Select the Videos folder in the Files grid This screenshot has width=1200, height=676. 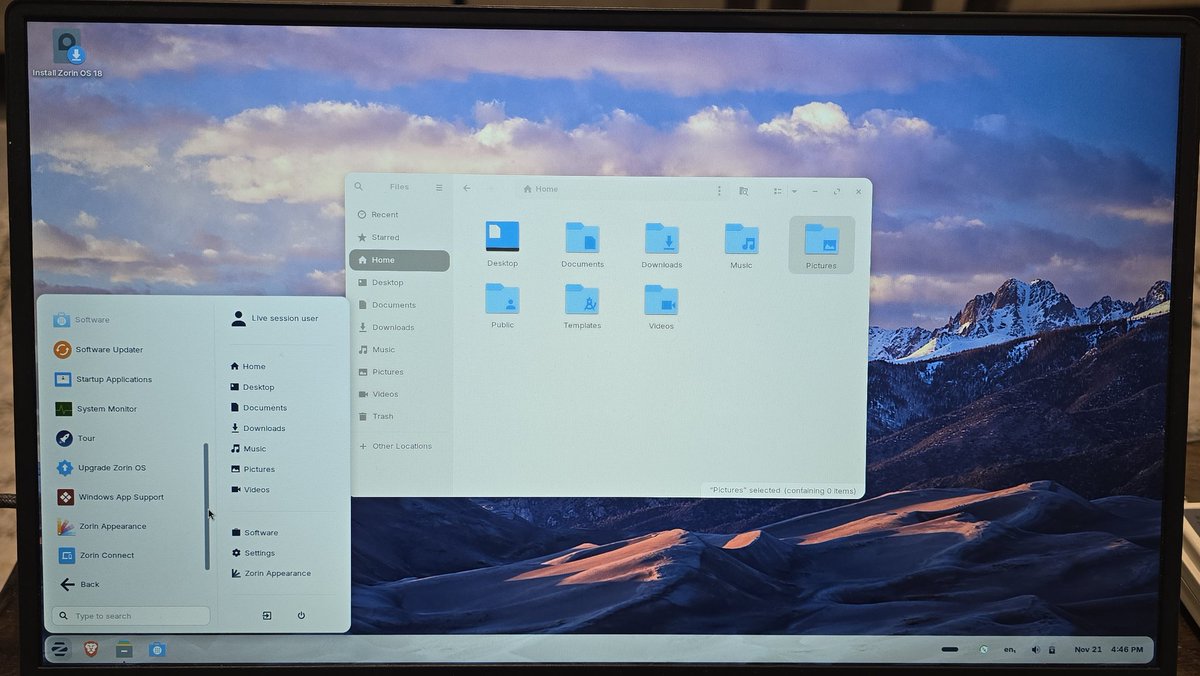coord(661,306)
